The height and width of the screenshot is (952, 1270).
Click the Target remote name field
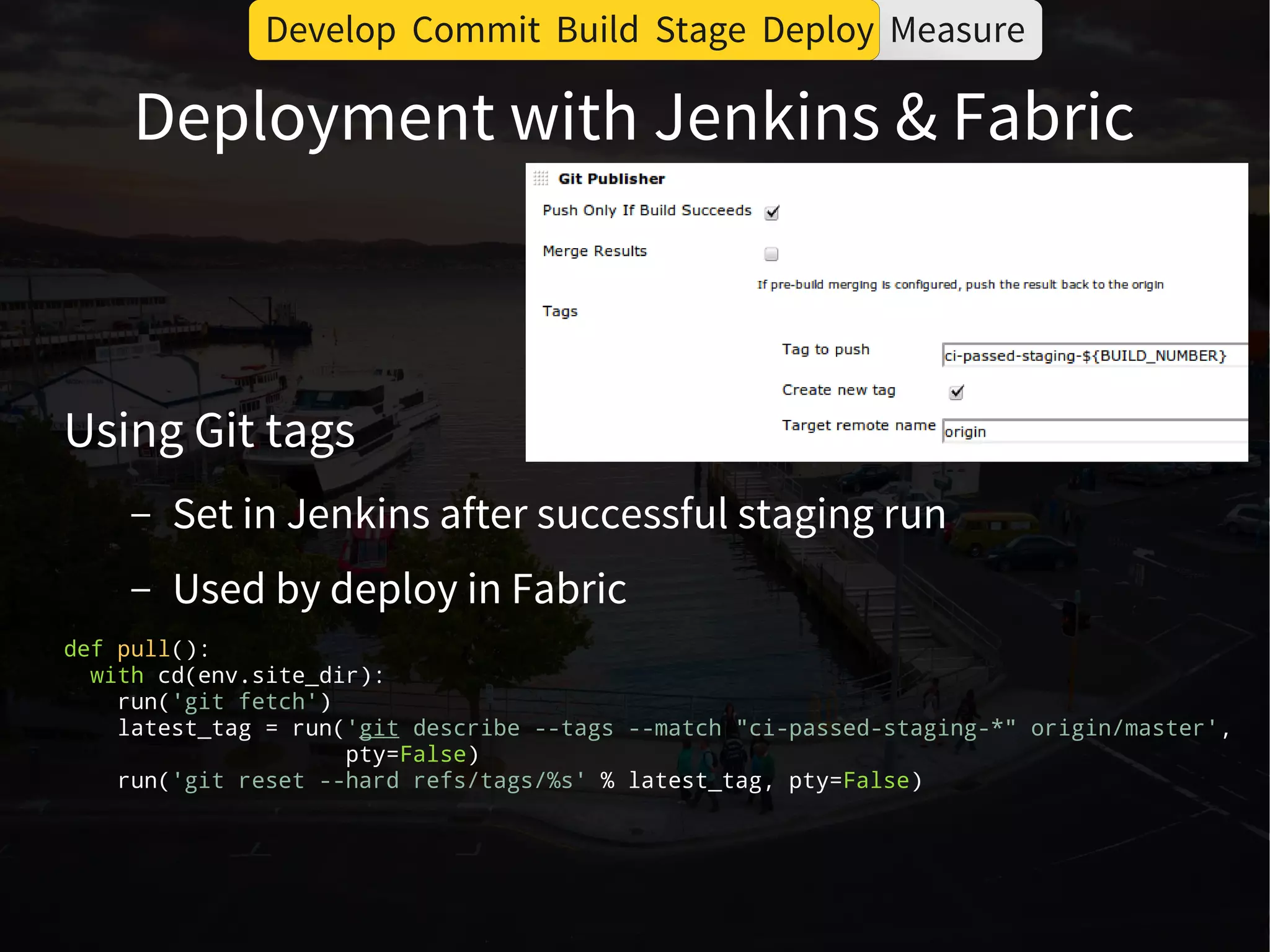click(x=1095, y=432)
